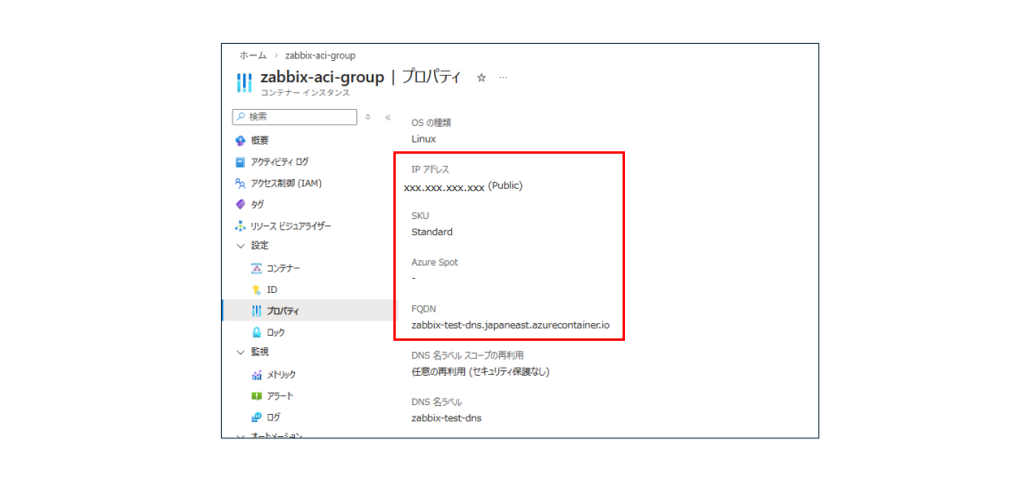The height and width of the screenshot is (484, 1024).
Task: Click the OS の種類 label
Action: point(431,123)
